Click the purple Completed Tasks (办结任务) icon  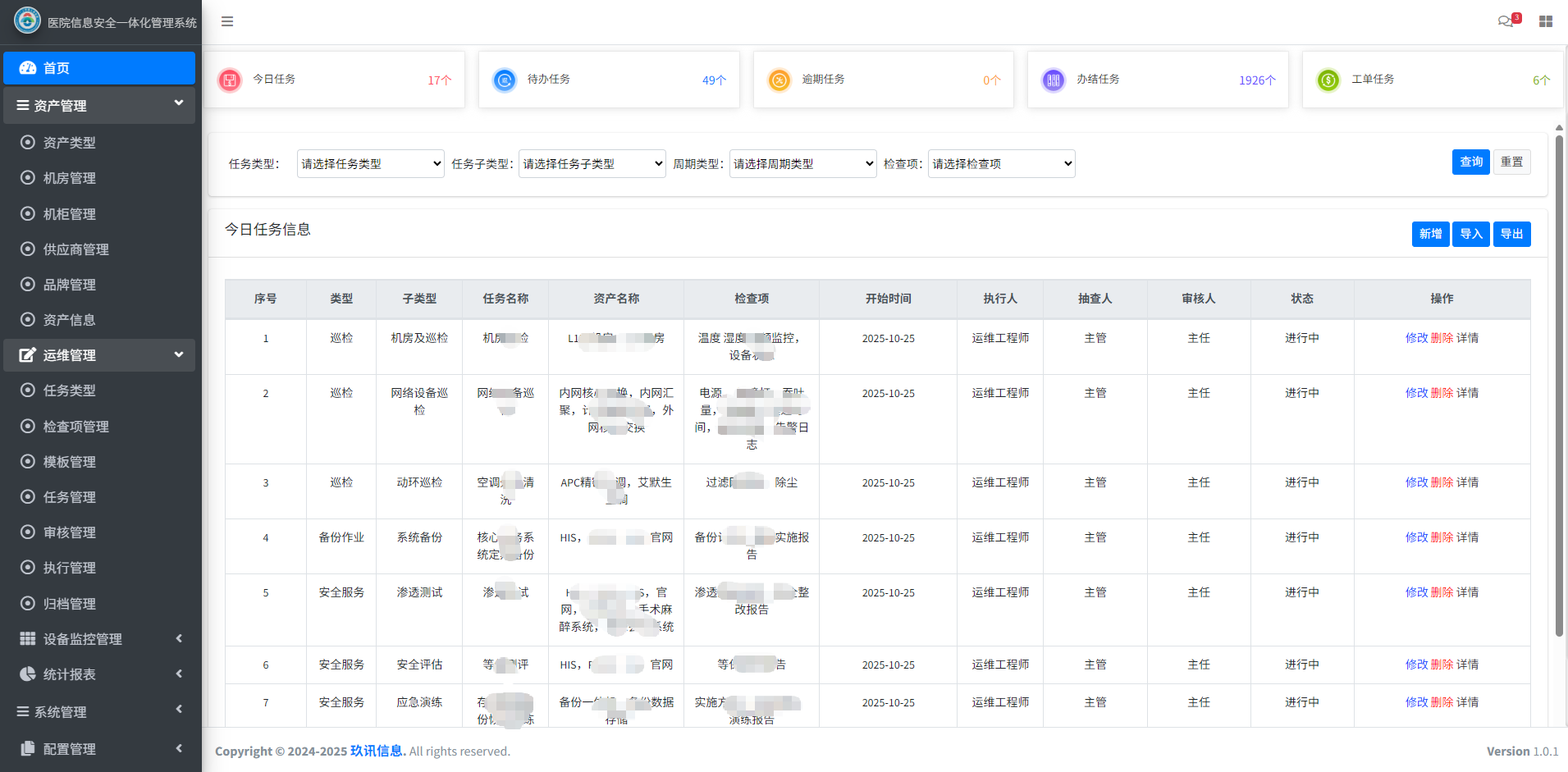pyautogui.click(x=1054, y=80)
